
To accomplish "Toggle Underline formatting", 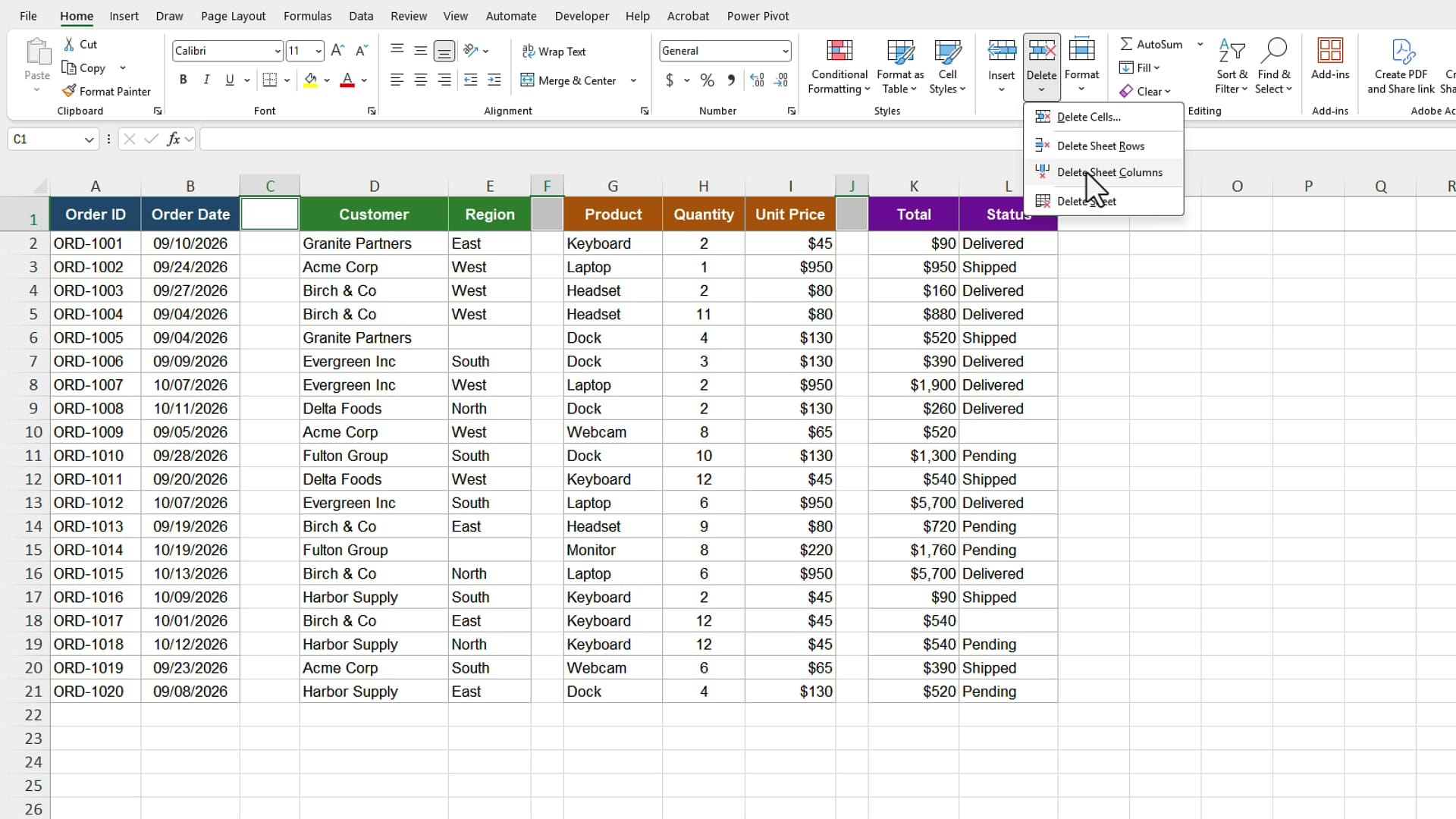I will pyautogui.click(x=230, y=80).
